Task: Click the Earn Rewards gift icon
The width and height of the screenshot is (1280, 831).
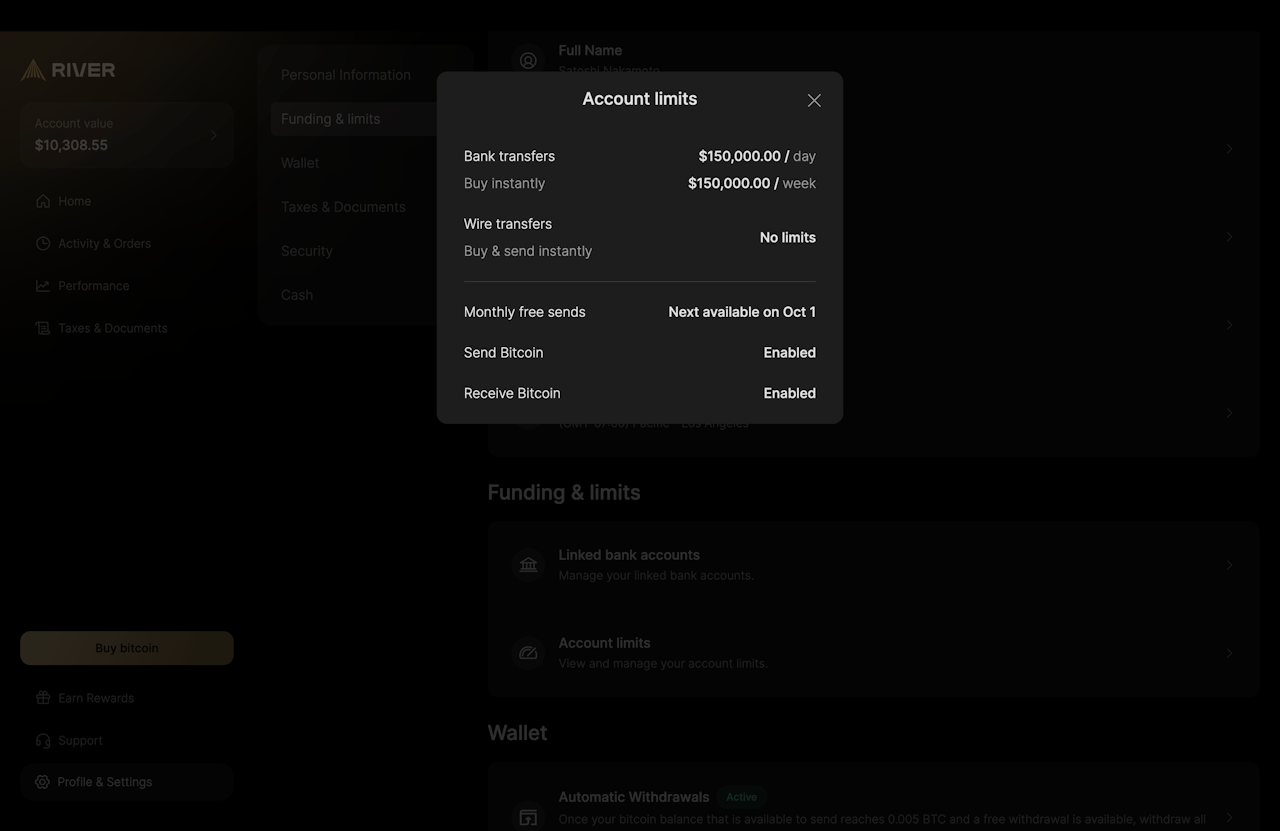Action: pos(43,698)
